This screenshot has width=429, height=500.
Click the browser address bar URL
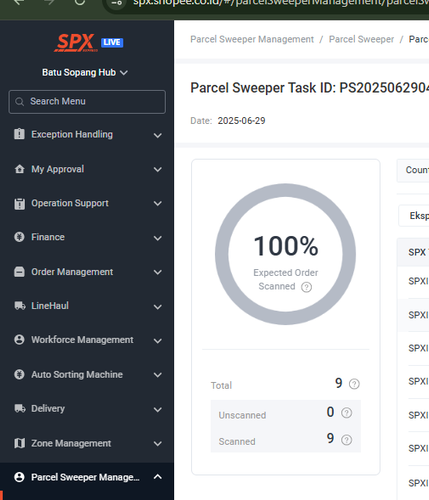pos(280,3)
